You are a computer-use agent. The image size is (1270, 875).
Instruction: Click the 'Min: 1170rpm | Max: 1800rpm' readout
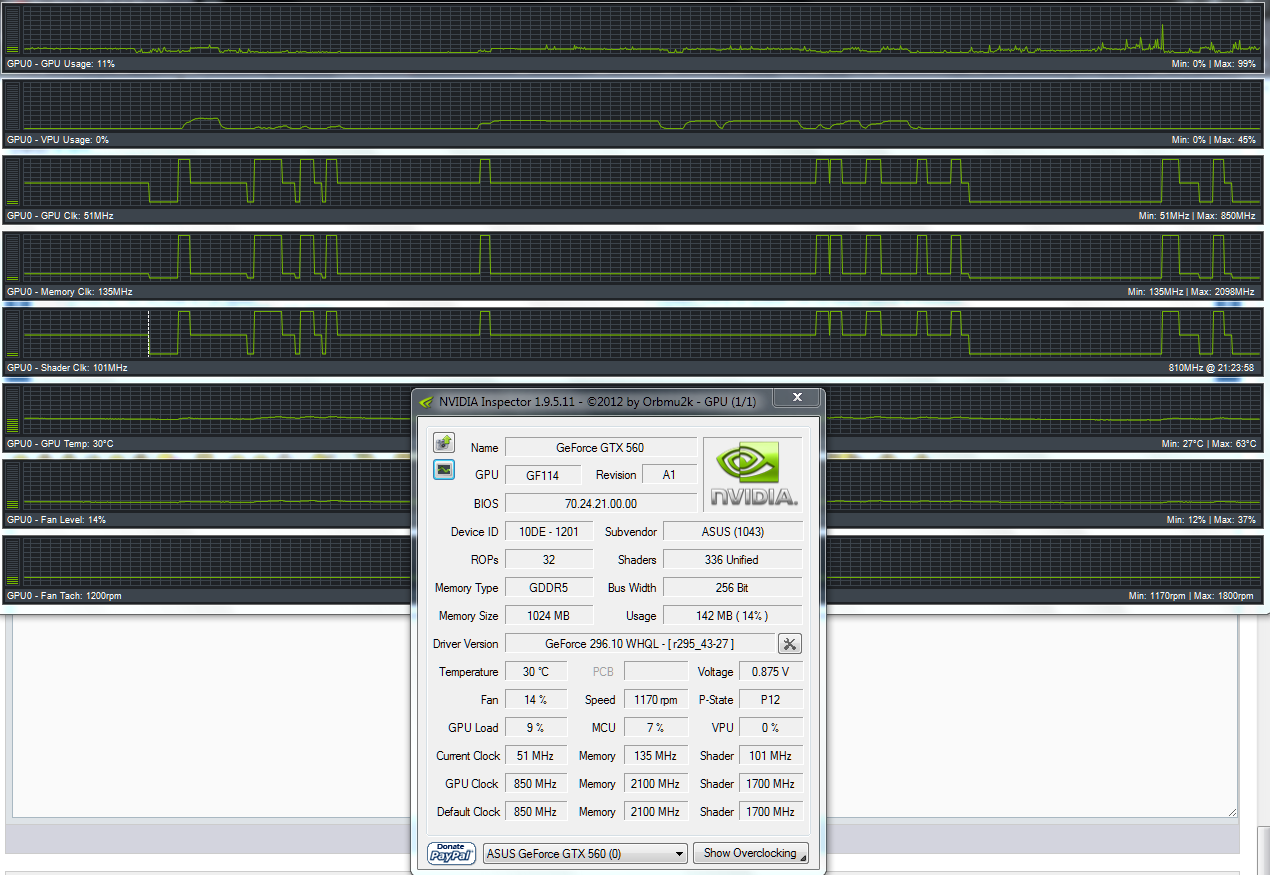pos(1191,596)
